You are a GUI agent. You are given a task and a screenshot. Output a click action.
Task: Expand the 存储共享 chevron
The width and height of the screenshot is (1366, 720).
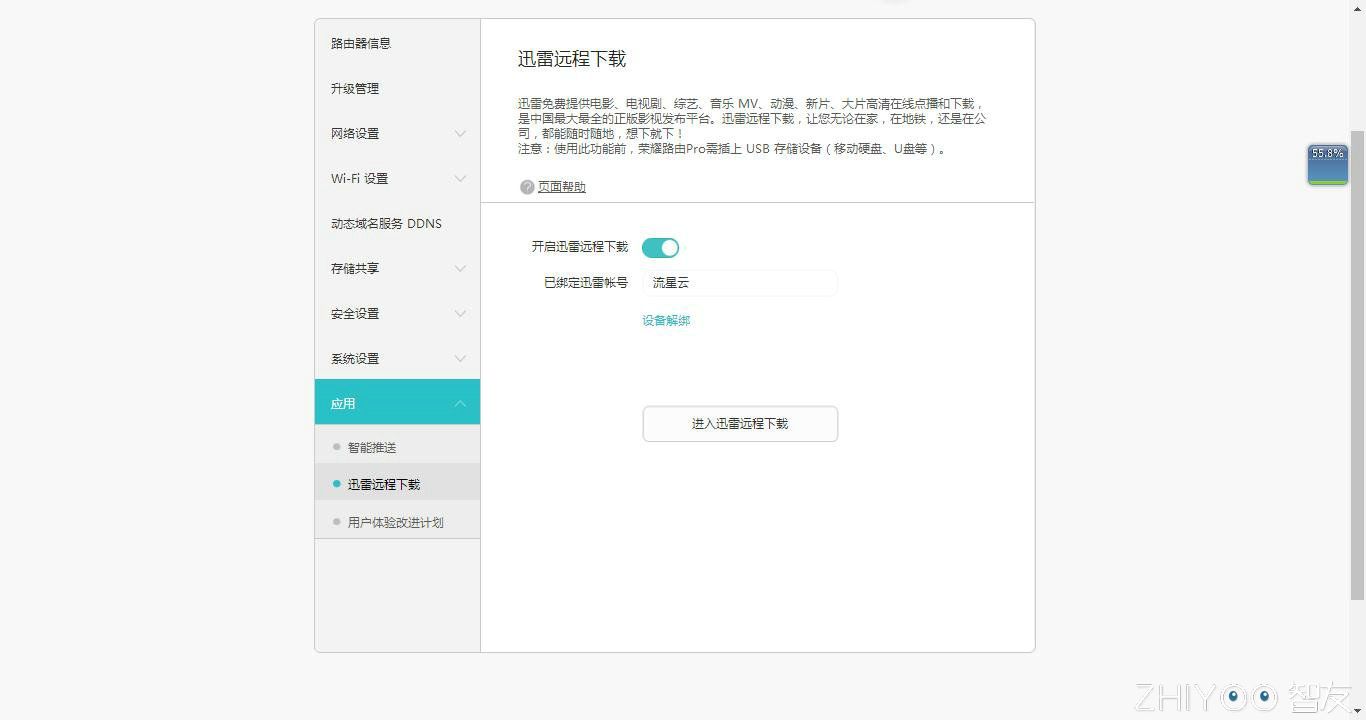click(460, 268)
